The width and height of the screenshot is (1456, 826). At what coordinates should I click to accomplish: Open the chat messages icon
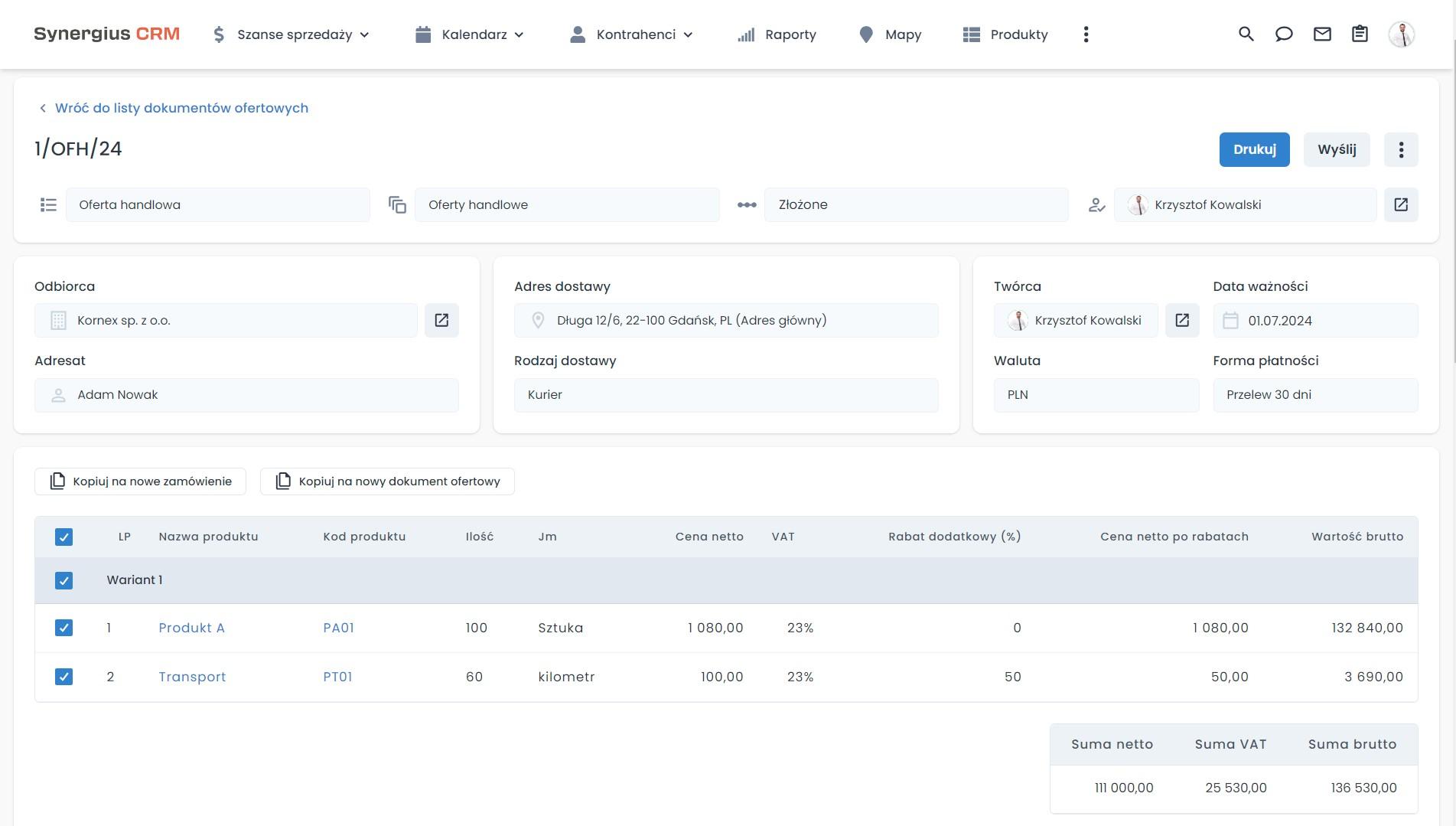click(x=1284, y=34)
